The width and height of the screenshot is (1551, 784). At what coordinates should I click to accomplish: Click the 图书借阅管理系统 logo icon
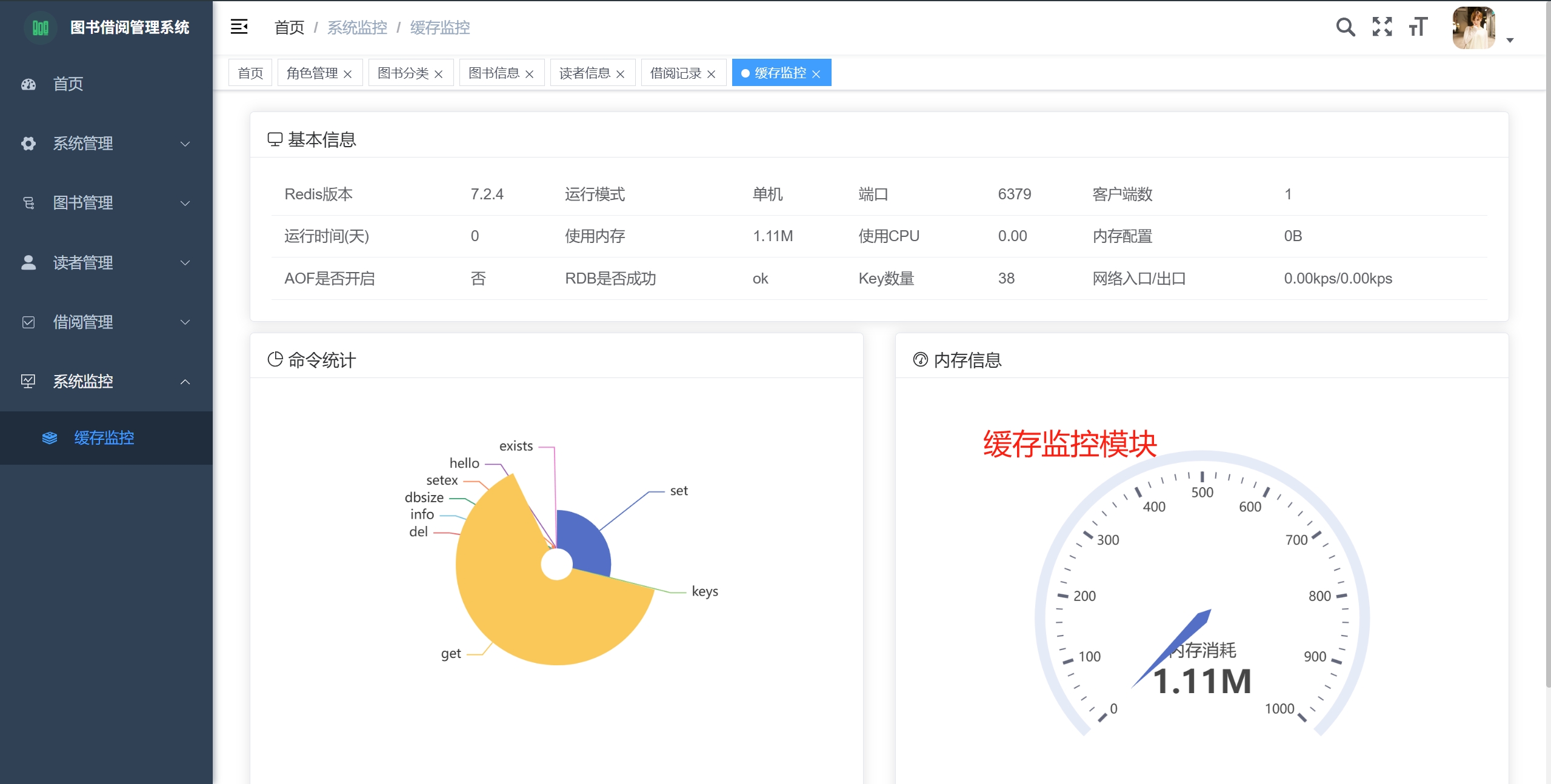40,27
